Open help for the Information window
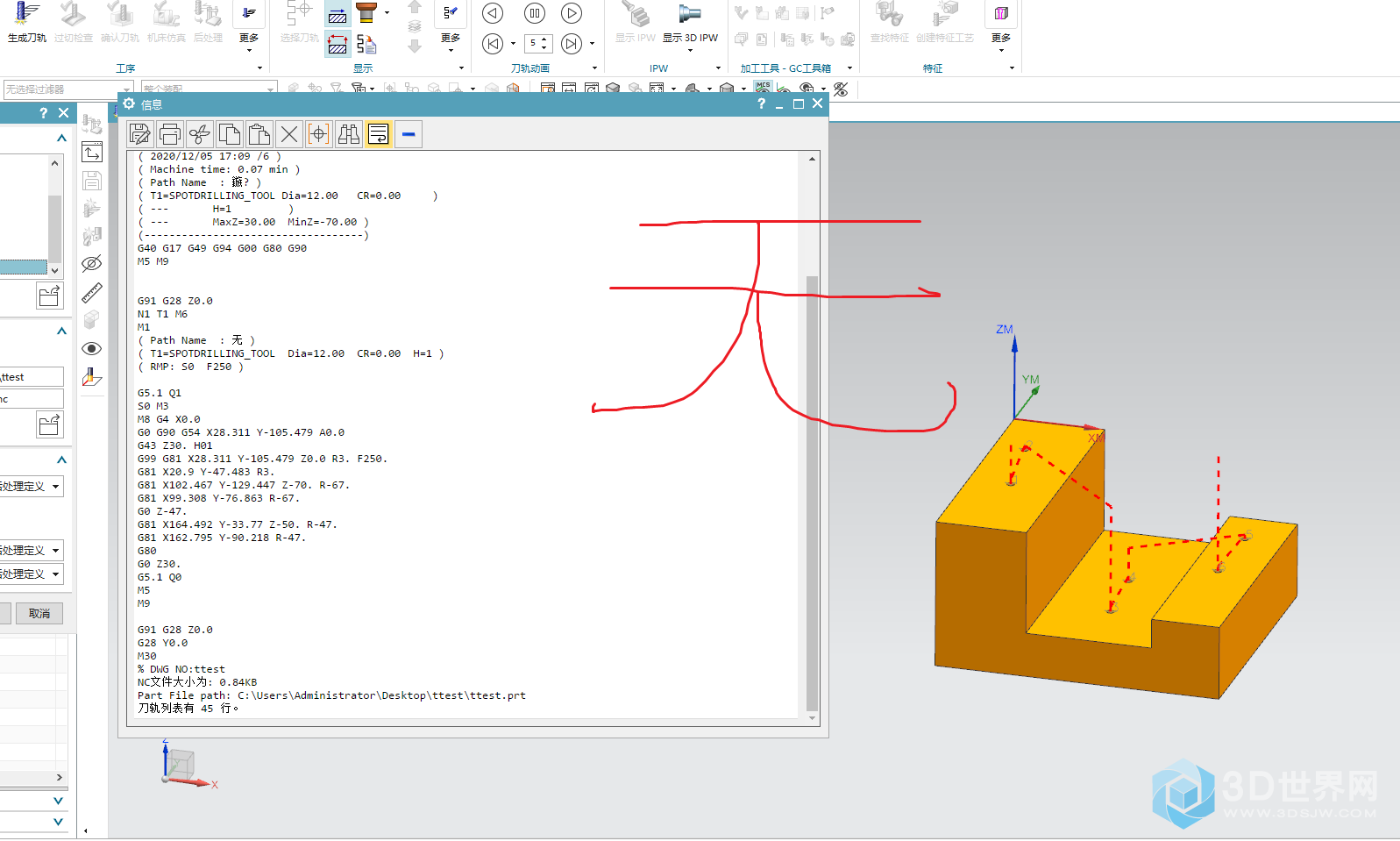Screen dimensions: 1400x841 coord(761,103)
